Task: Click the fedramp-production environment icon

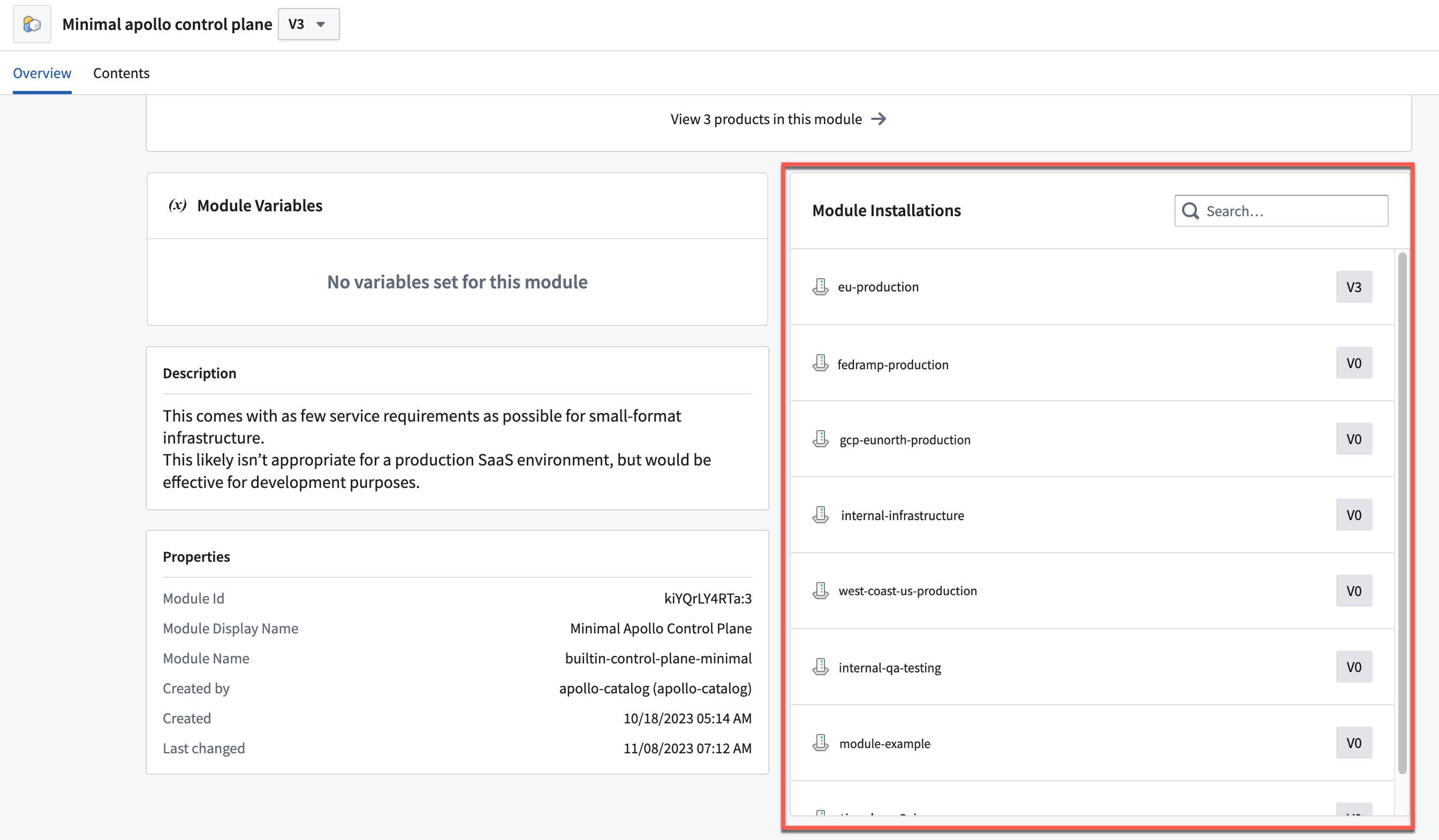Action: 821,363
